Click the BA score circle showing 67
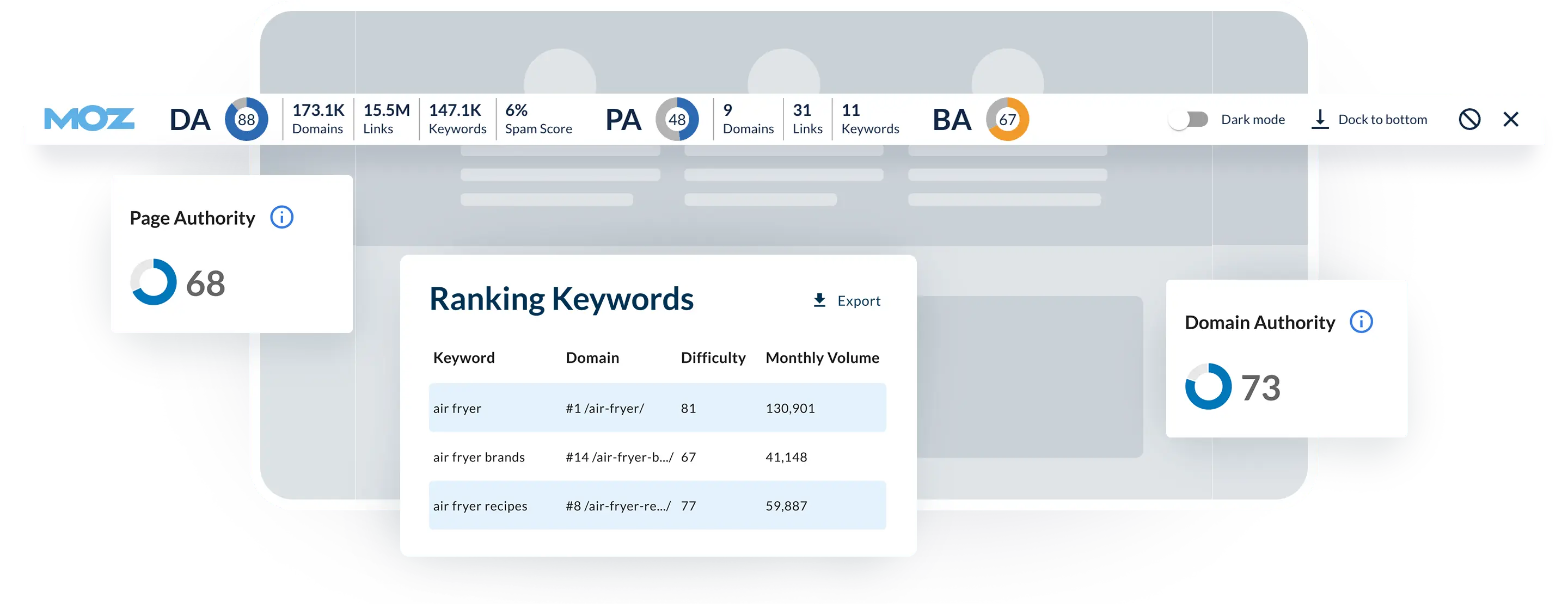1568x604 pixels. coord(1007,119)
